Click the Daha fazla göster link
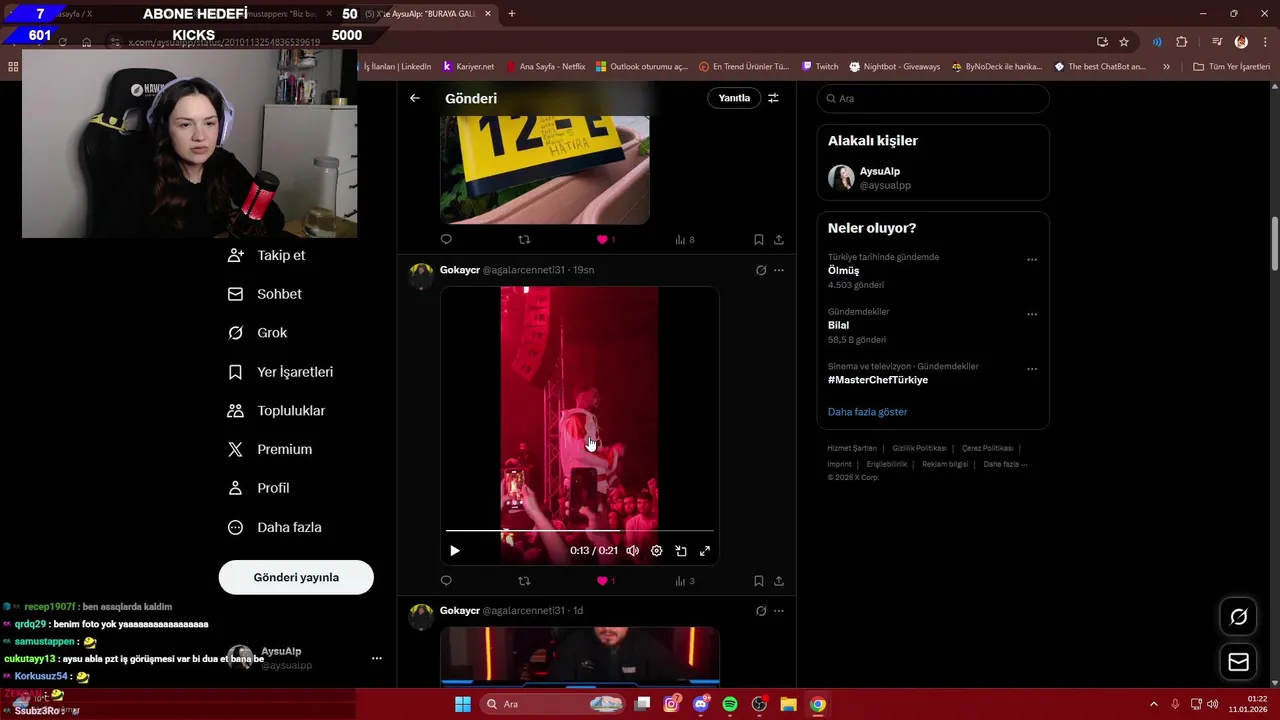Screen dimensions: 1280x720 [867, 412]
